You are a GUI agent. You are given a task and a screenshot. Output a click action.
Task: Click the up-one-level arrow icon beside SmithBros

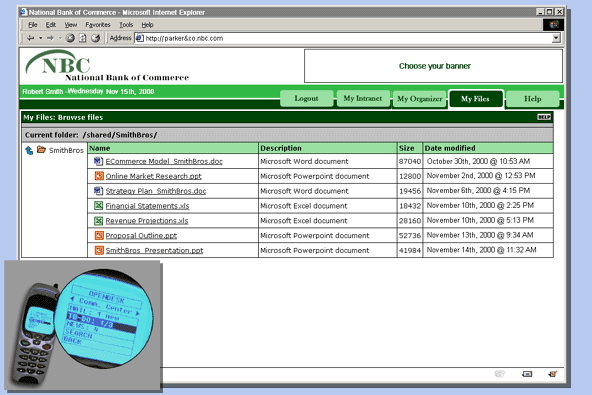[29, 150]
